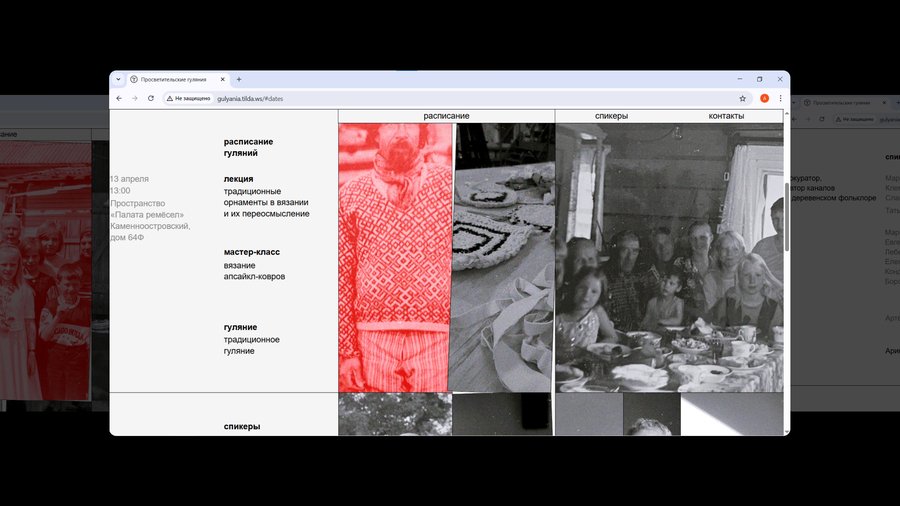The width and height of the screenshot is (900, 506).
Task: Click the 13 апреля date text
Action: pos(129,179)
